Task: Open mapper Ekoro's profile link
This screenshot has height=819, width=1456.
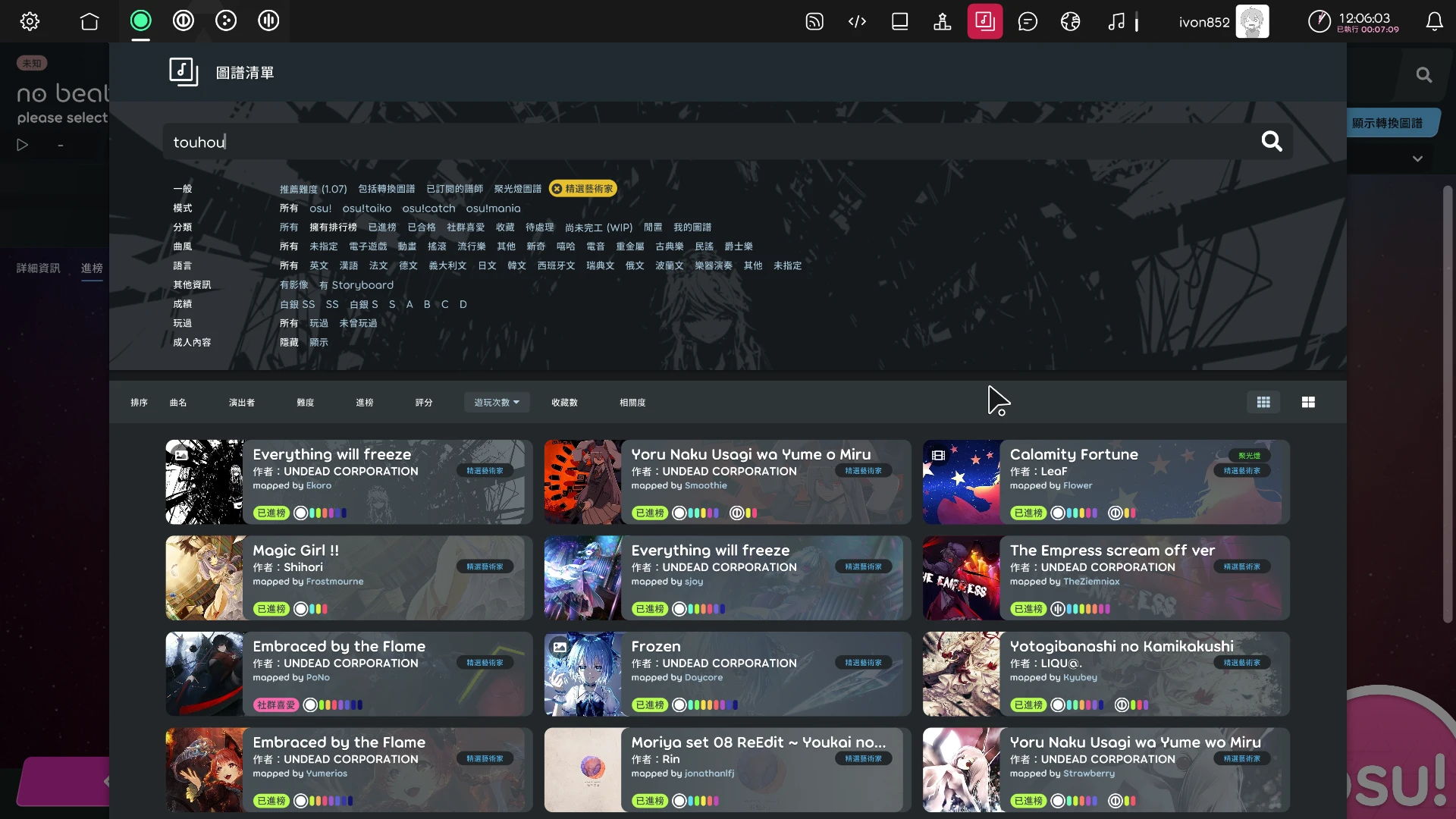Action: click(318, 485)
